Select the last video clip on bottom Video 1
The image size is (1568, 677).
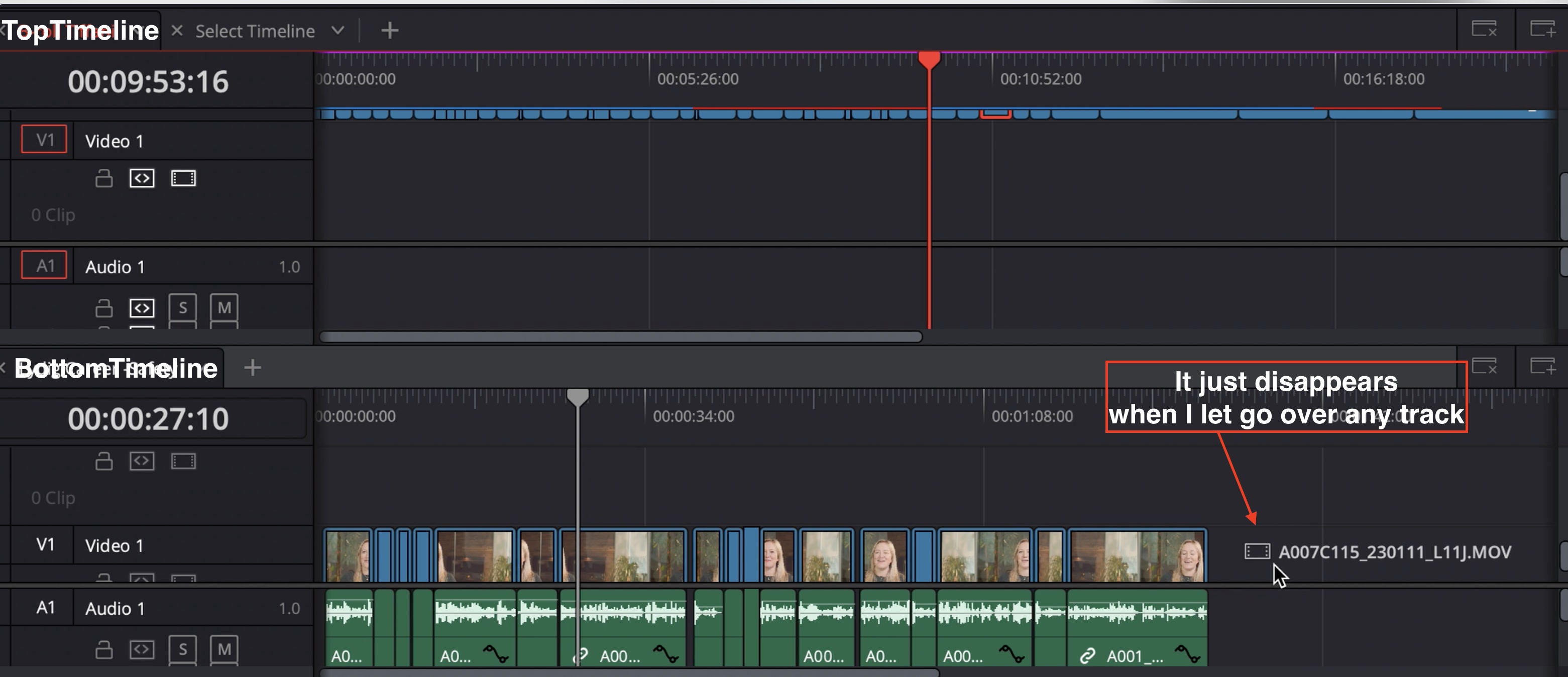pyautogui.click(x=1137, y=554)
